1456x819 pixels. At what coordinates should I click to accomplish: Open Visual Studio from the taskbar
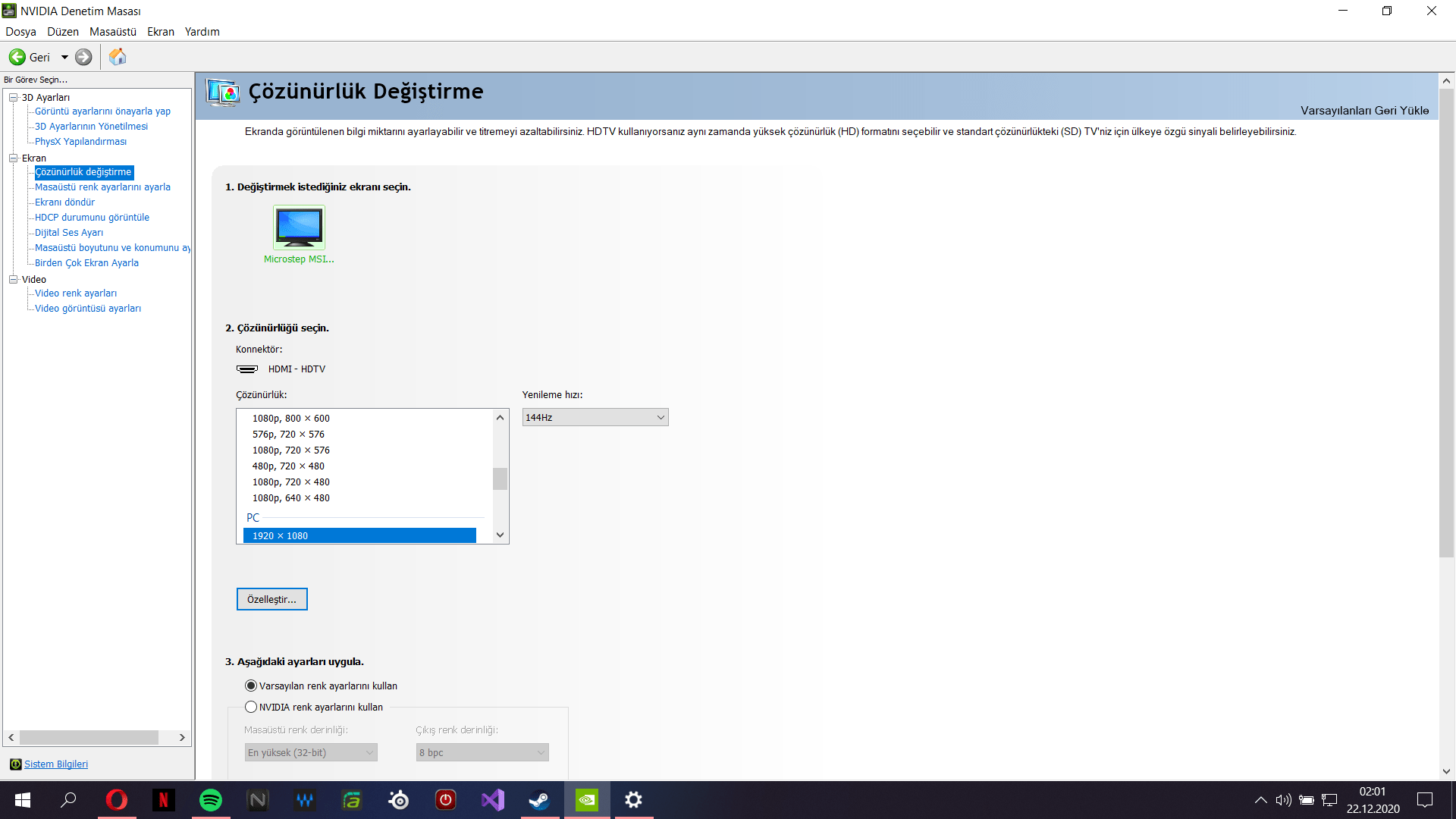coord(492,800)
